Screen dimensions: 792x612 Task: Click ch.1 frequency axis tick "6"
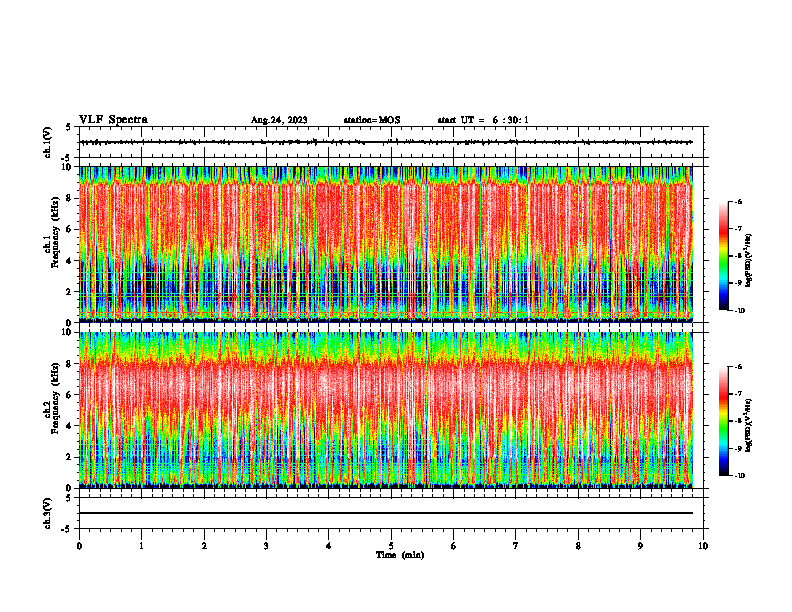coord(70,229)
